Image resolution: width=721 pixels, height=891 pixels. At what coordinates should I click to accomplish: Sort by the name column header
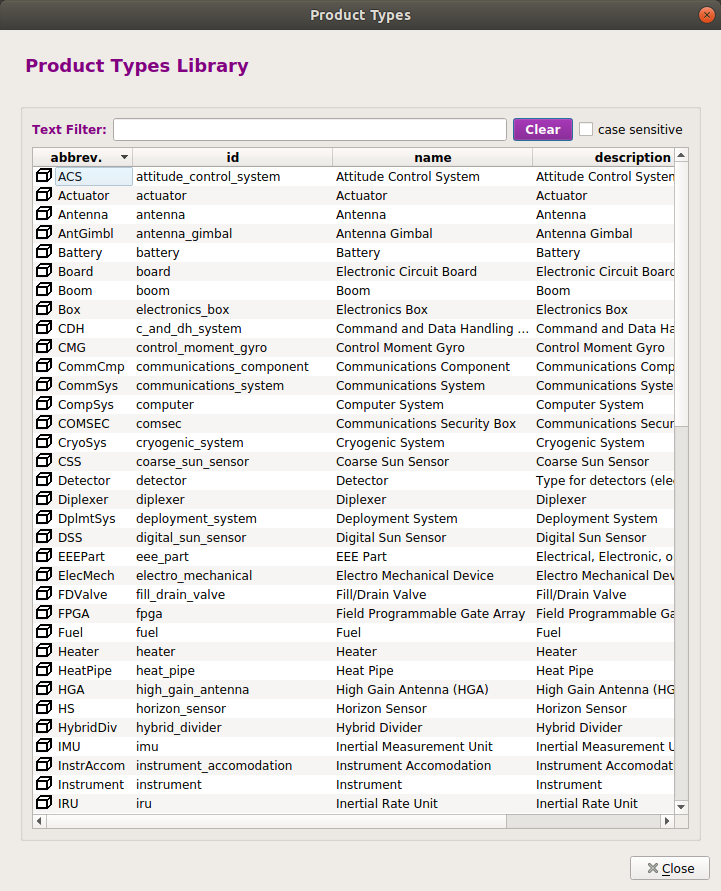(x=432, y=157)
